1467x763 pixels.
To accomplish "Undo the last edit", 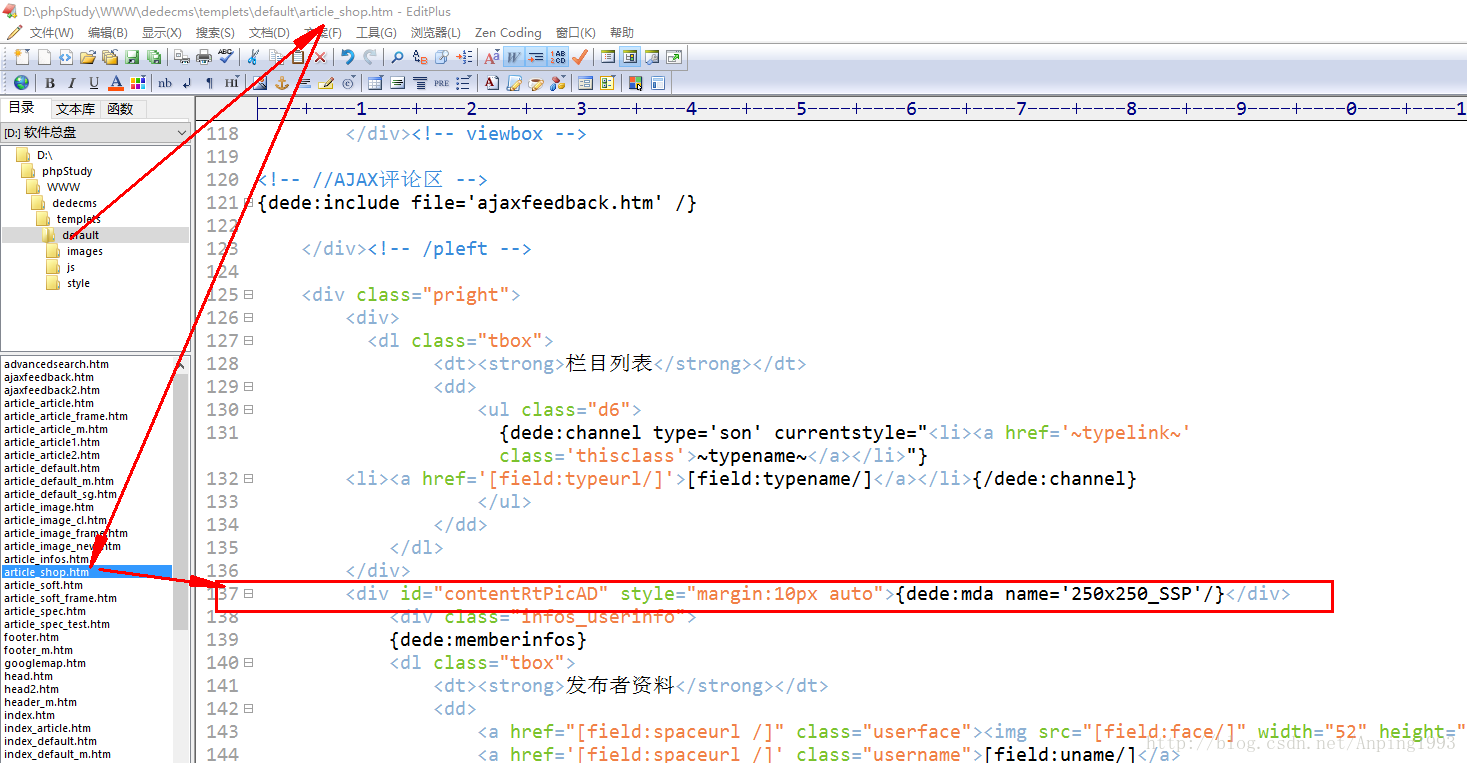I will (347, 57).
